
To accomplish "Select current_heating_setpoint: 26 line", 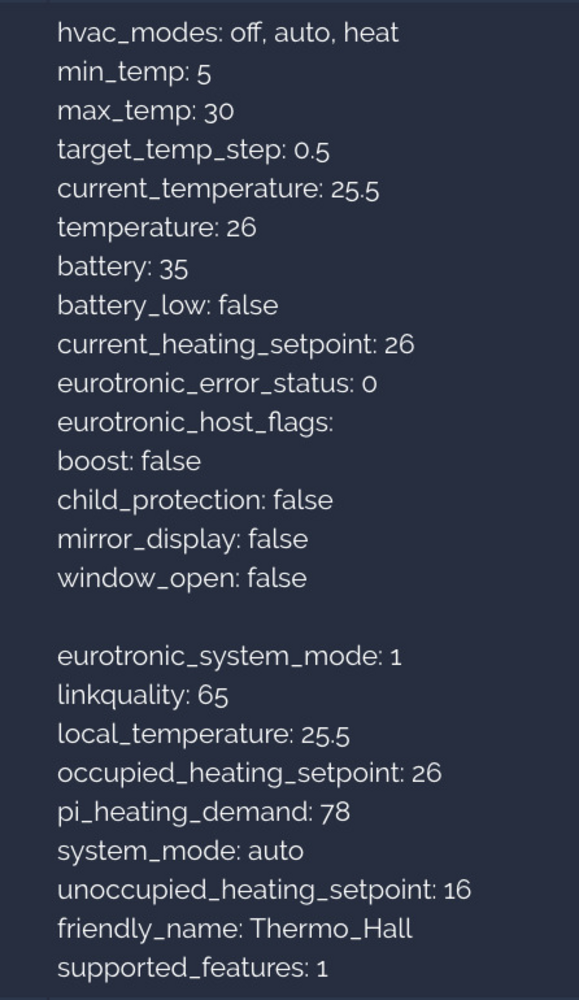I will [236, 344].
